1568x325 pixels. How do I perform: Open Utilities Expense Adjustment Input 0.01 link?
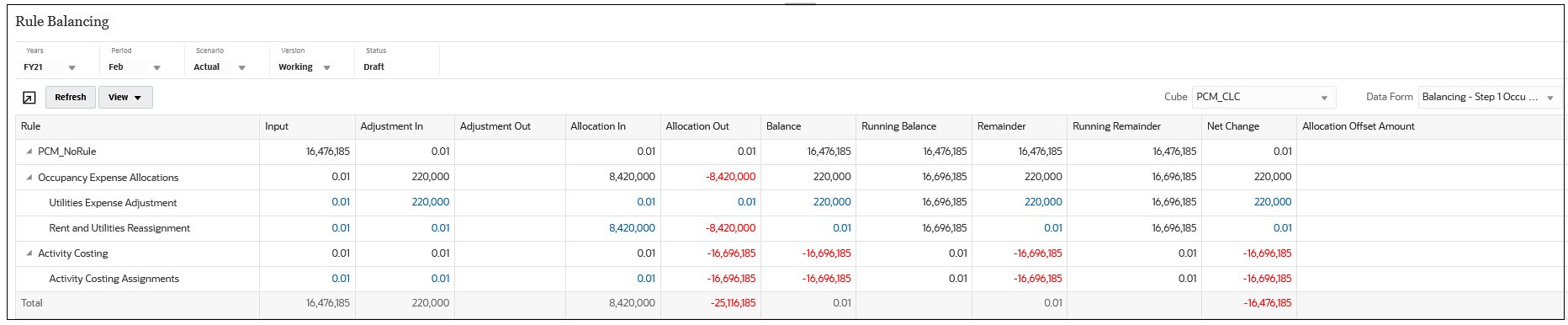pyautogui.click(x=341, y=202)
